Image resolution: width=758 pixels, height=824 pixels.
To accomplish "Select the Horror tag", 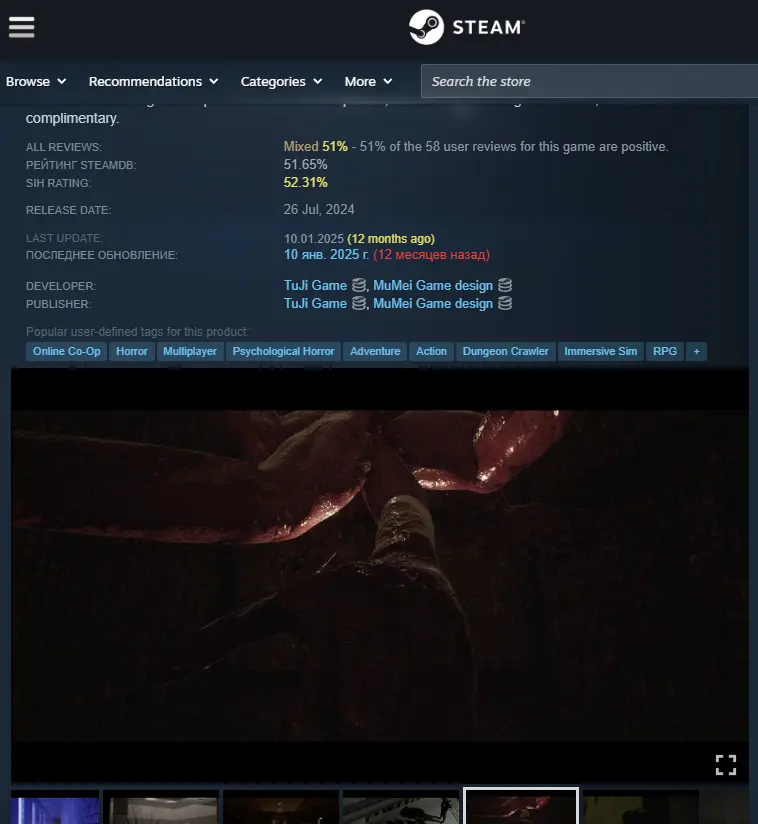I will [131, 351].
